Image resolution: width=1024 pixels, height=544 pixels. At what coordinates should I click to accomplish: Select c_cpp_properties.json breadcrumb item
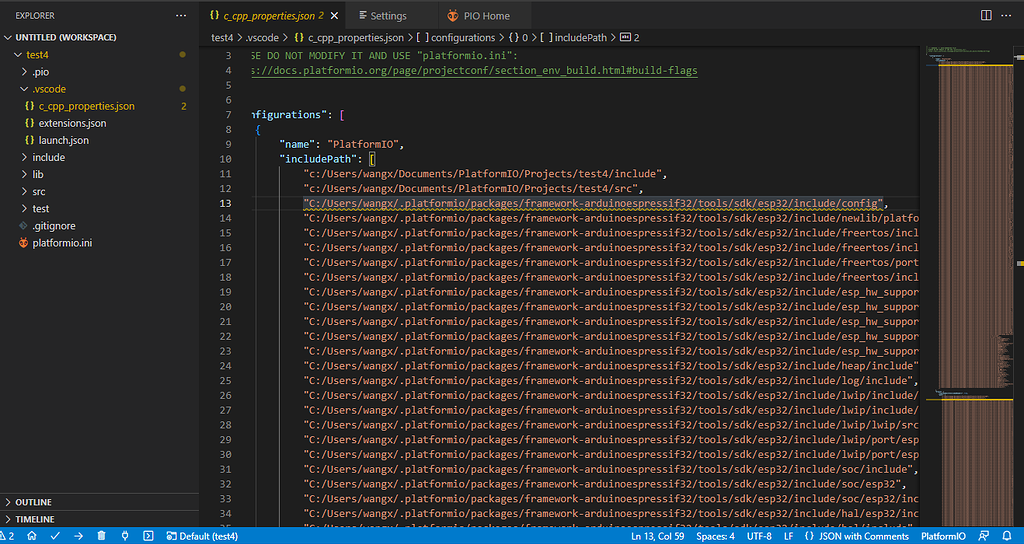(349, 38)
